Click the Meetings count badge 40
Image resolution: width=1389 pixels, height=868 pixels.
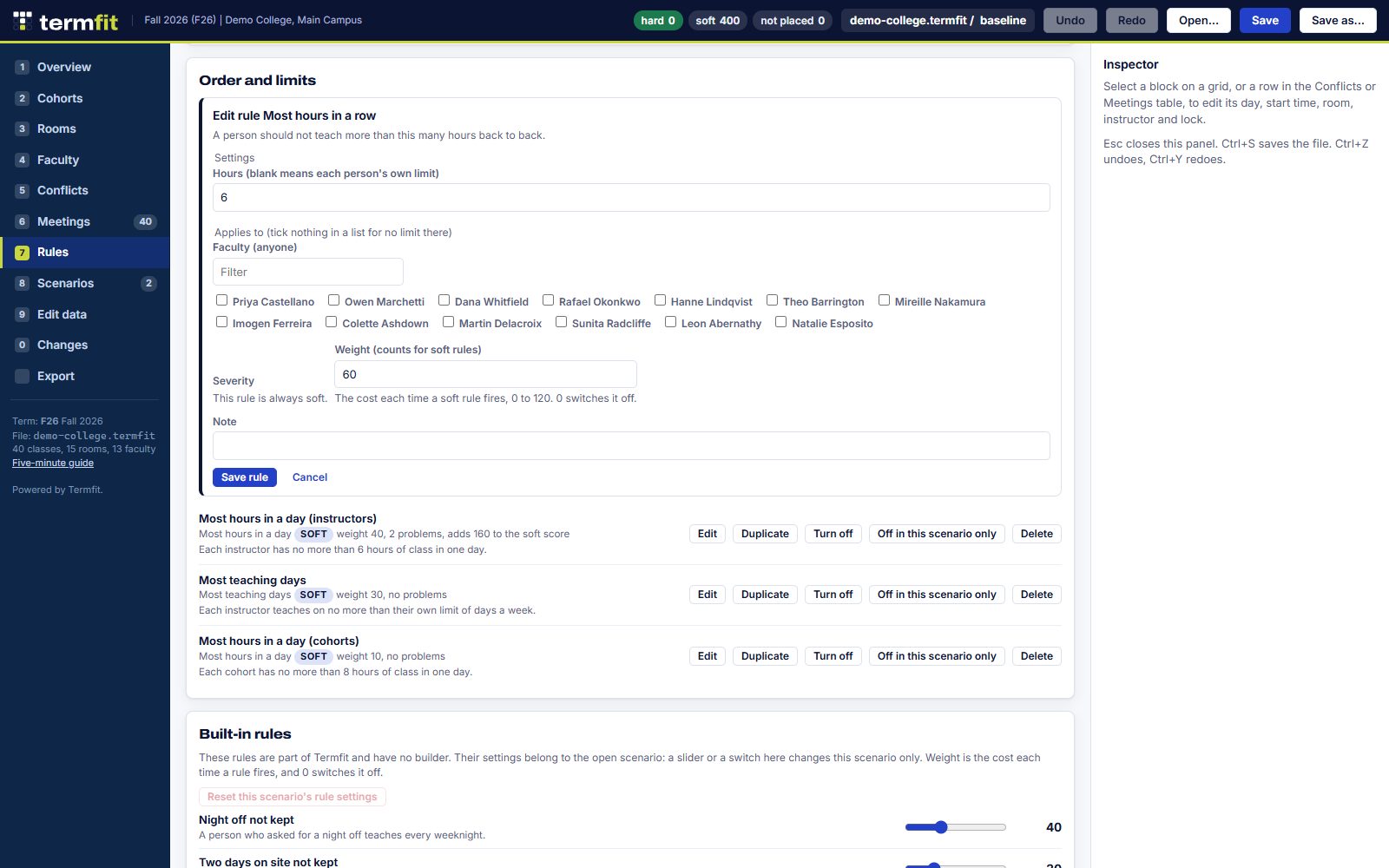[146, 221]
